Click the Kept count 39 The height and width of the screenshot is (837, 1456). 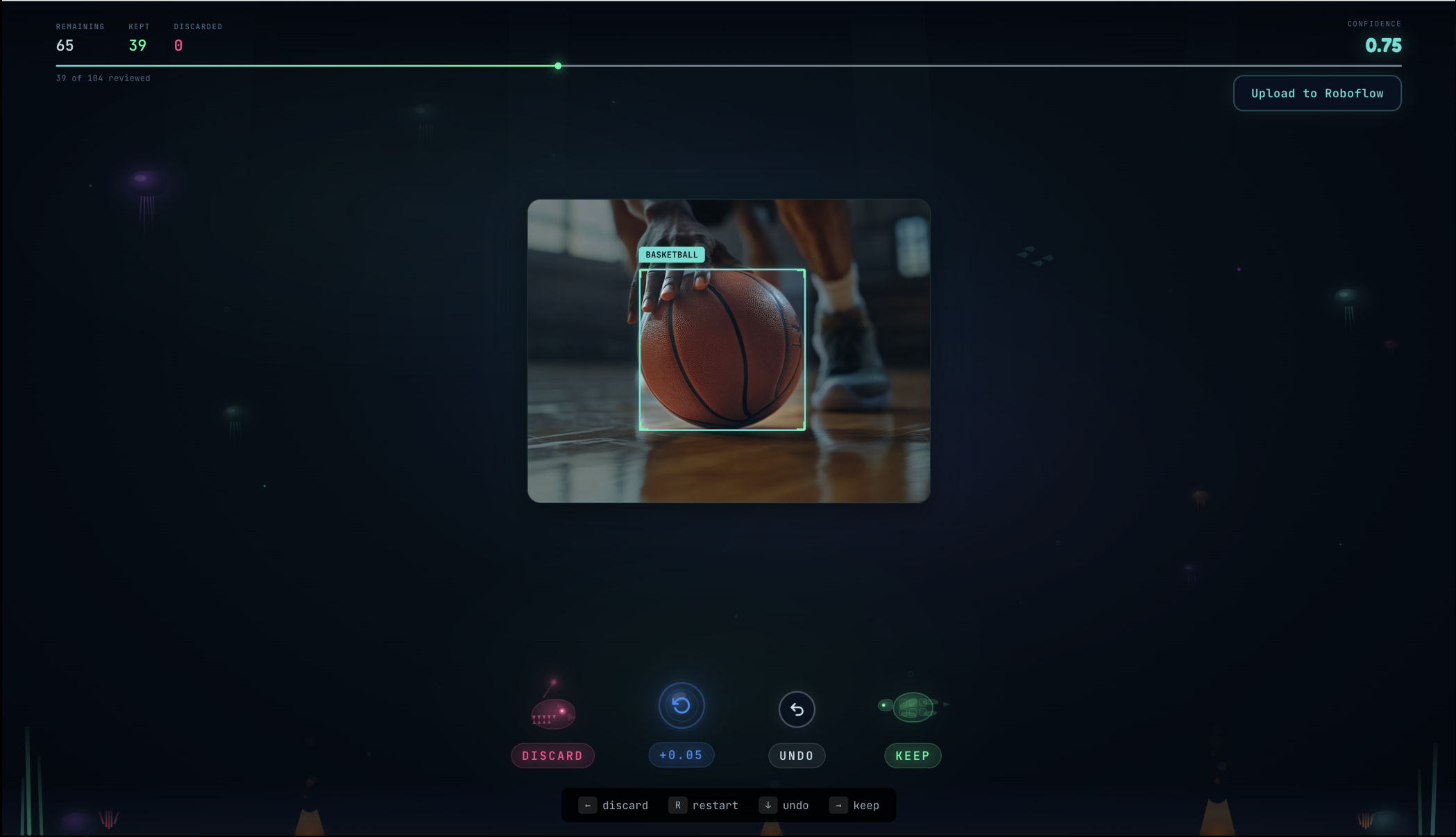coord(137,46)
